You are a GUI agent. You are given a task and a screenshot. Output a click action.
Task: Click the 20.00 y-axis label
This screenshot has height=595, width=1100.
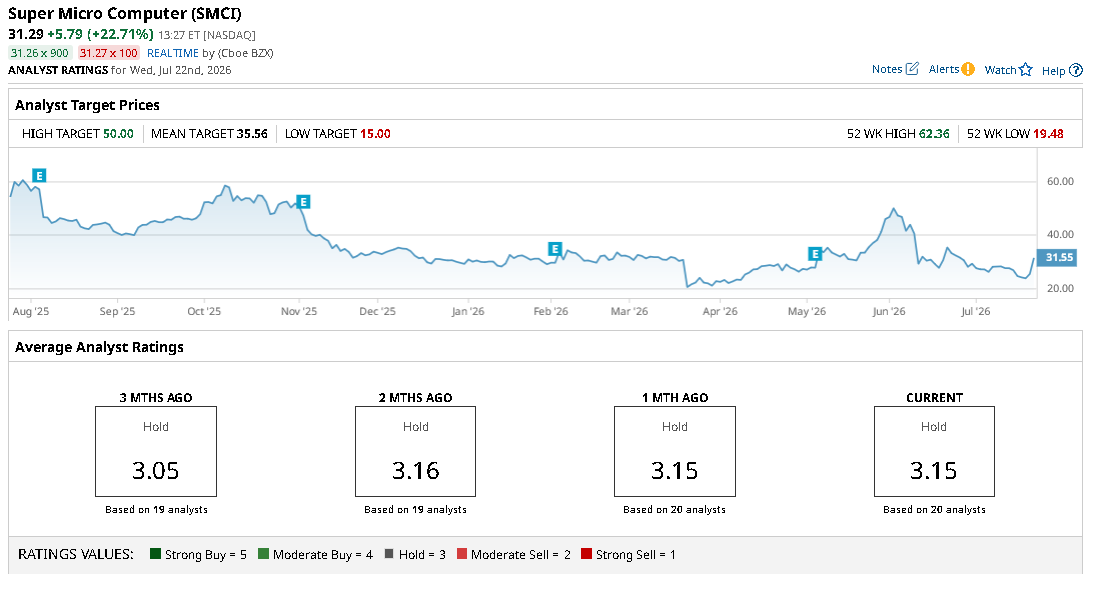[x=1060, y=288]
